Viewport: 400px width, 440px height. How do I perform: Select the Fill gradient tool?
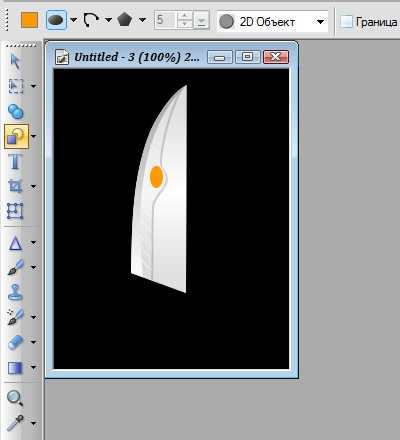click(x=15, y=368)
